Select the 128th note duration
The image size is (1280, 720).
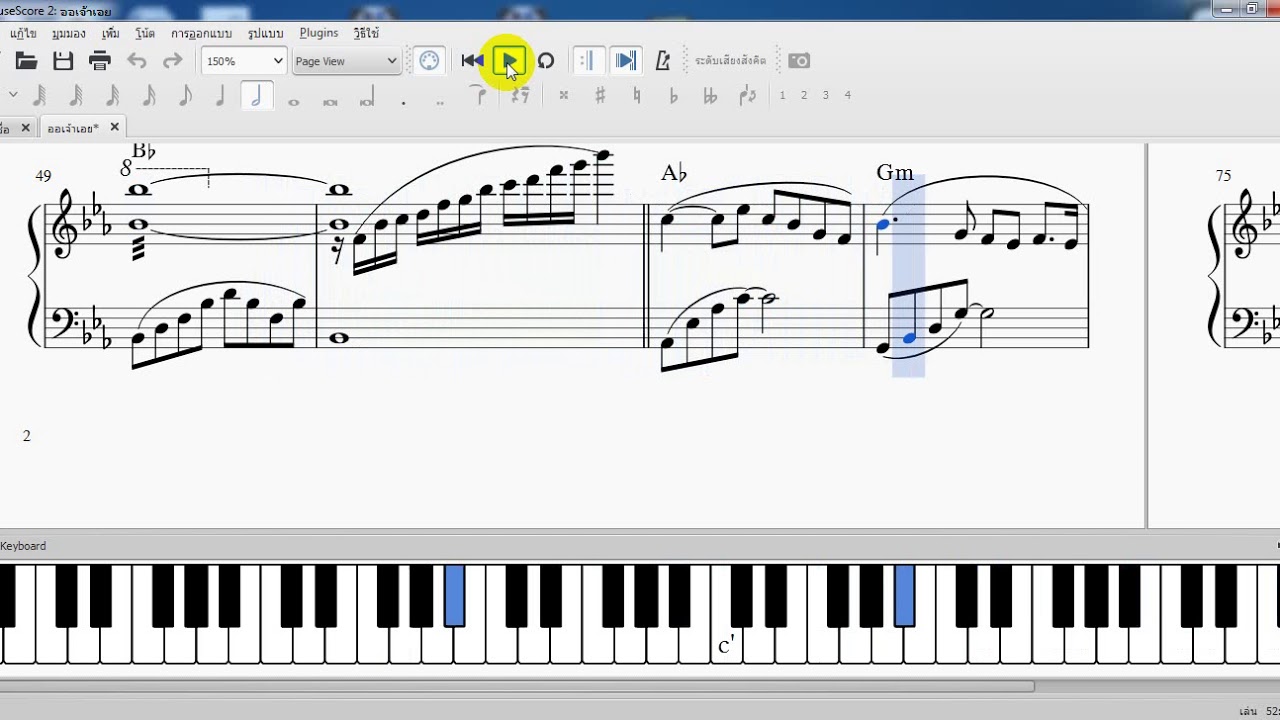(x=40, y=96)
